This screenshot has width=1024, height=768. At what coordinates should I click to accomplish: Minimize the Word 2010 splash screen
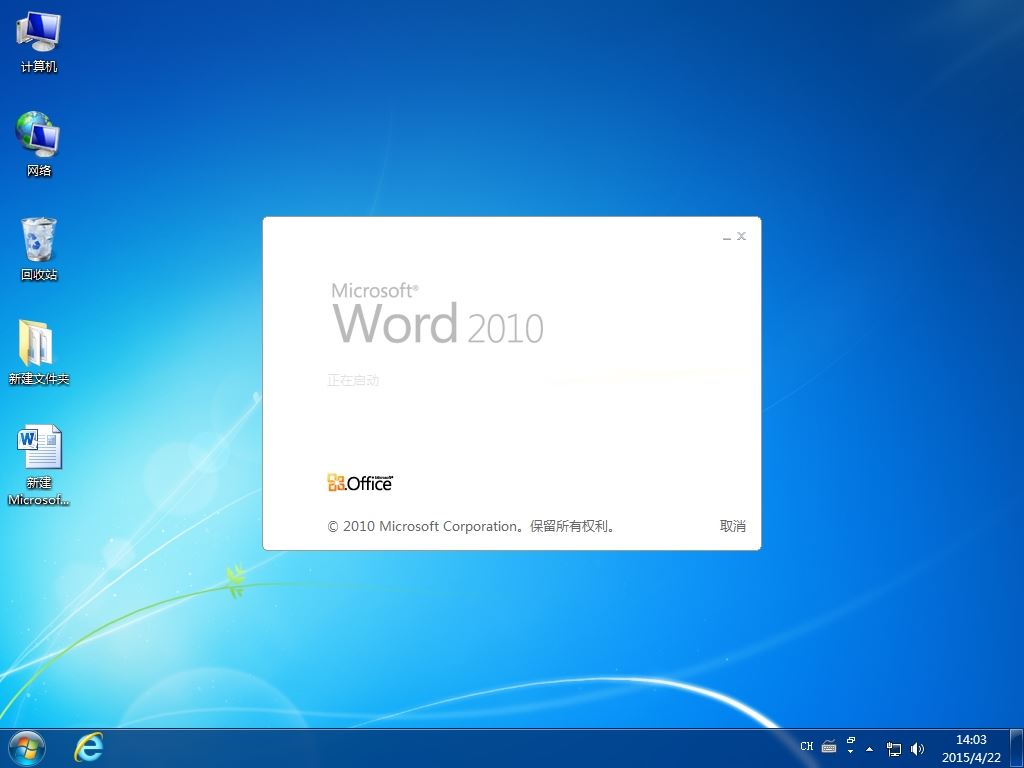(x=727, y=236)
